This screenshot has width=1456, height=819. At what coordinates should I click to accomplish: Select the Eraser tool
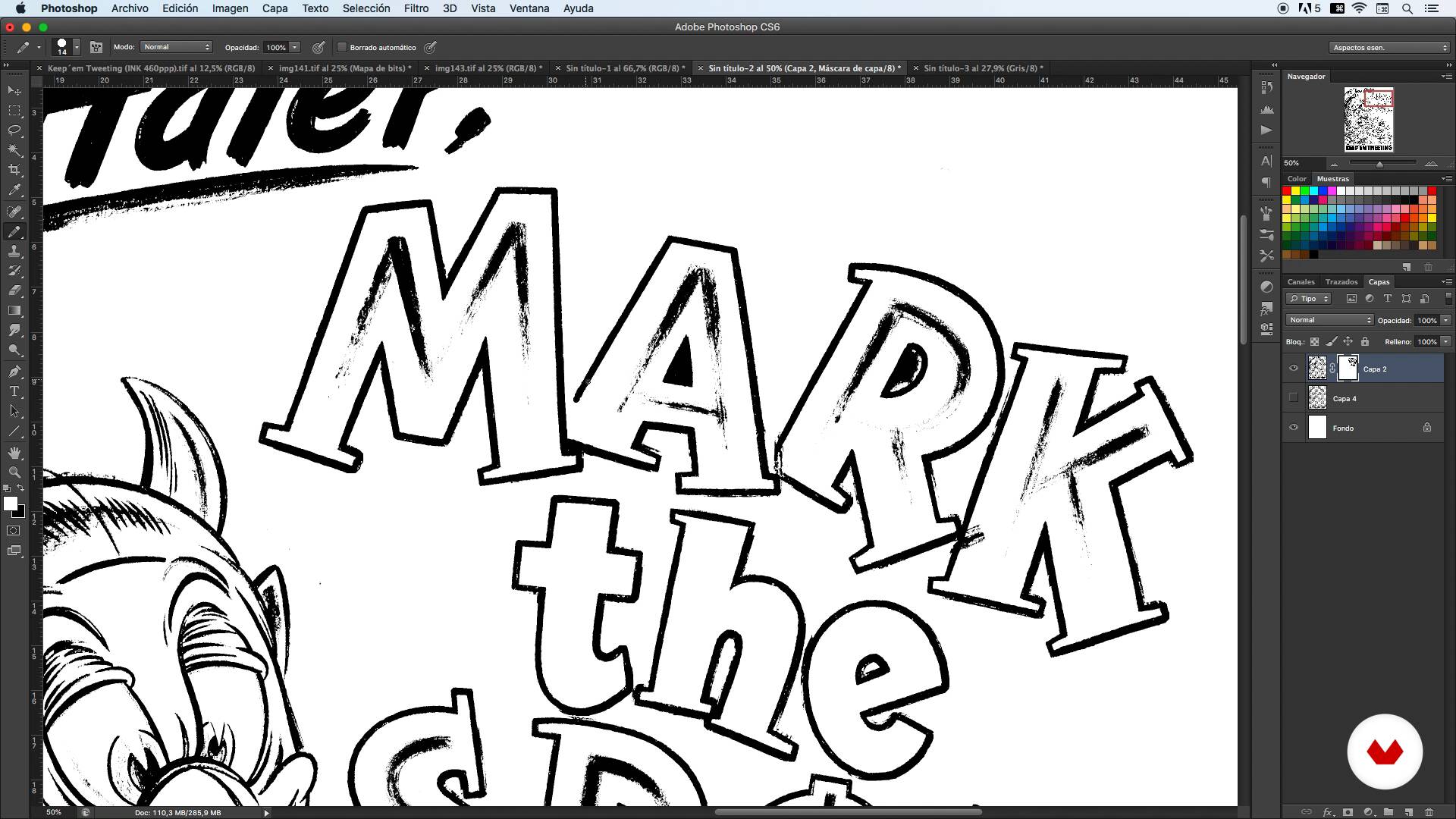14,290
